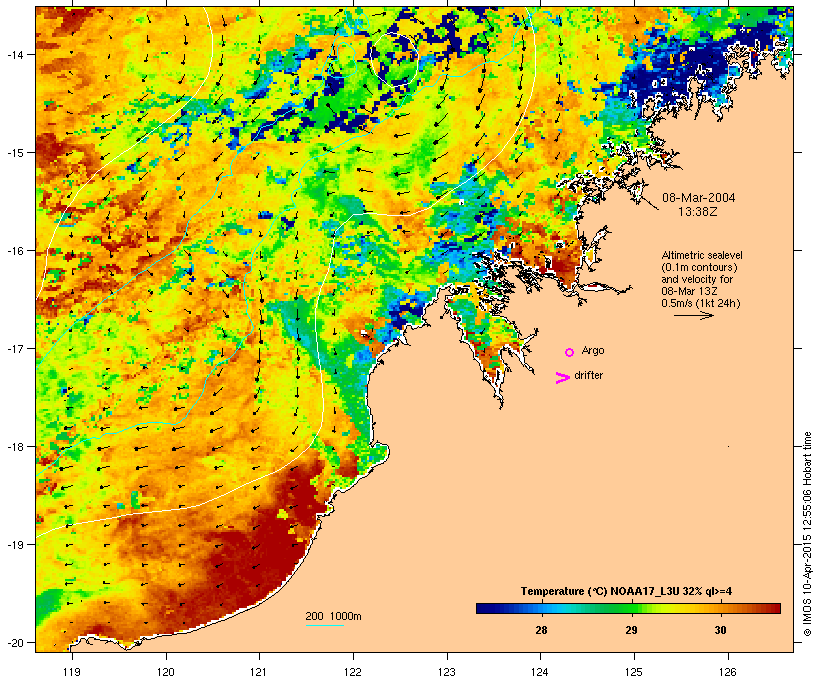This screenshot has width=820, height=680.
Task: Click the longitude axis label 122
Action: click(x=353, y=672)
